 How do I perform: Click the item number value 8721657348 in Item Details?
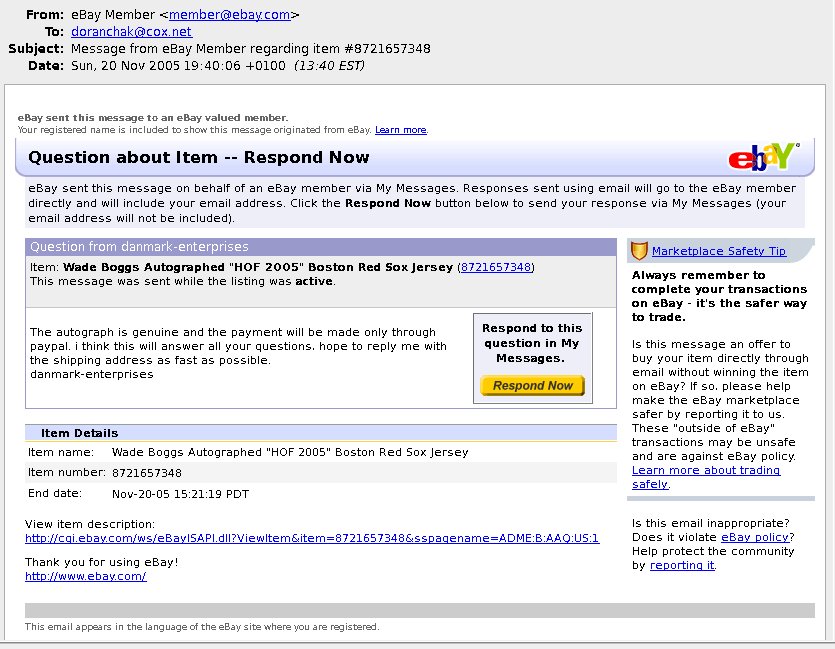coord(146,473)
